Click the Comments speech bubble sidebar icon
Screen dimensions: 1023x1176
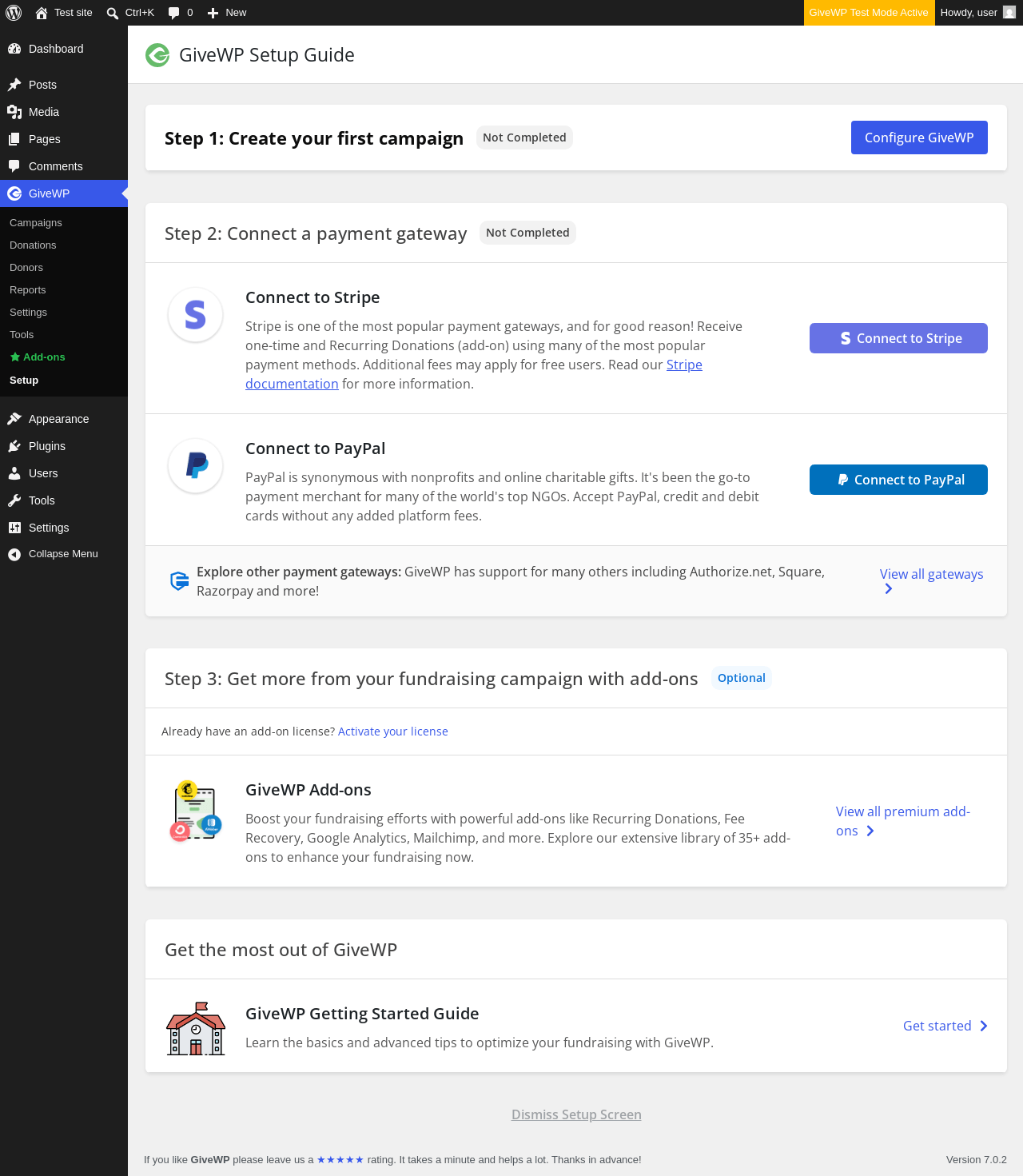tap(14, 166)
